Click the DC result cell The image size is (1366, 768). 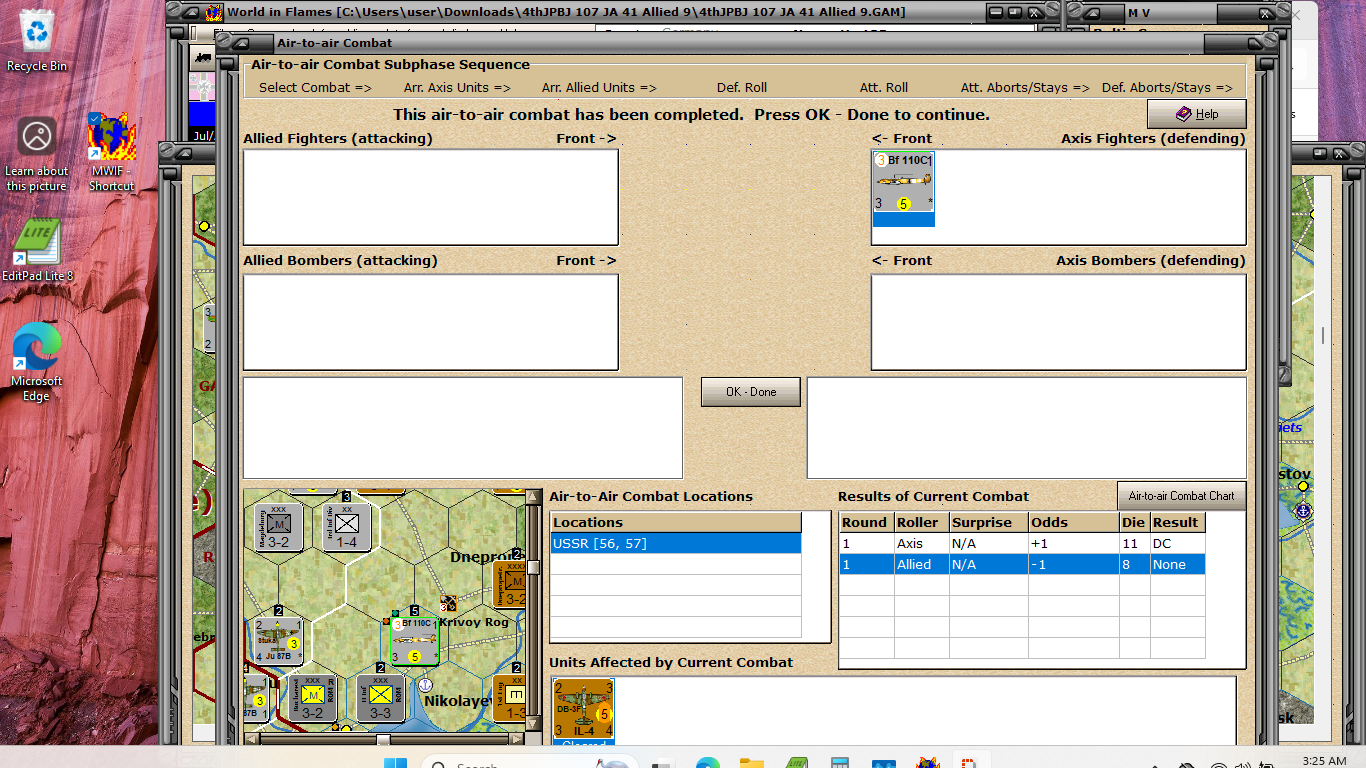point(1177,543)
